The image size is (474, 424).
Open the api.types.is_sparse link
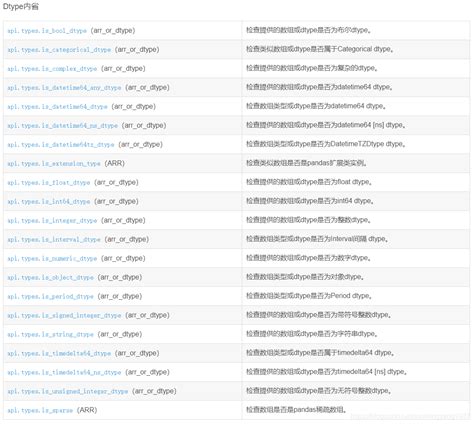click(x=40, y=411)
